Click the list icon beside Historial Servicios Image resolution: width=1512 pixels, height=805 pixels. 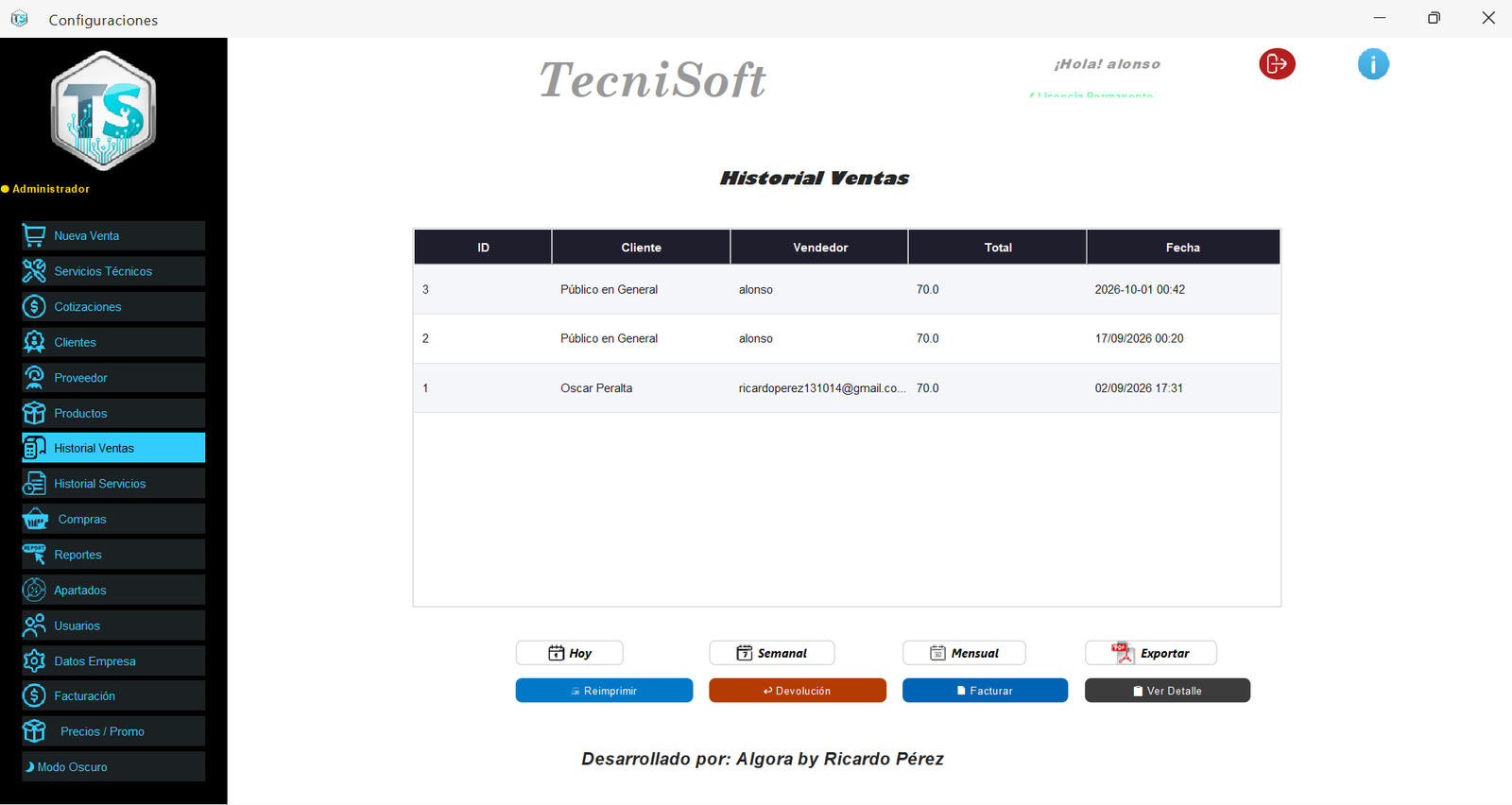coord(34,484)
